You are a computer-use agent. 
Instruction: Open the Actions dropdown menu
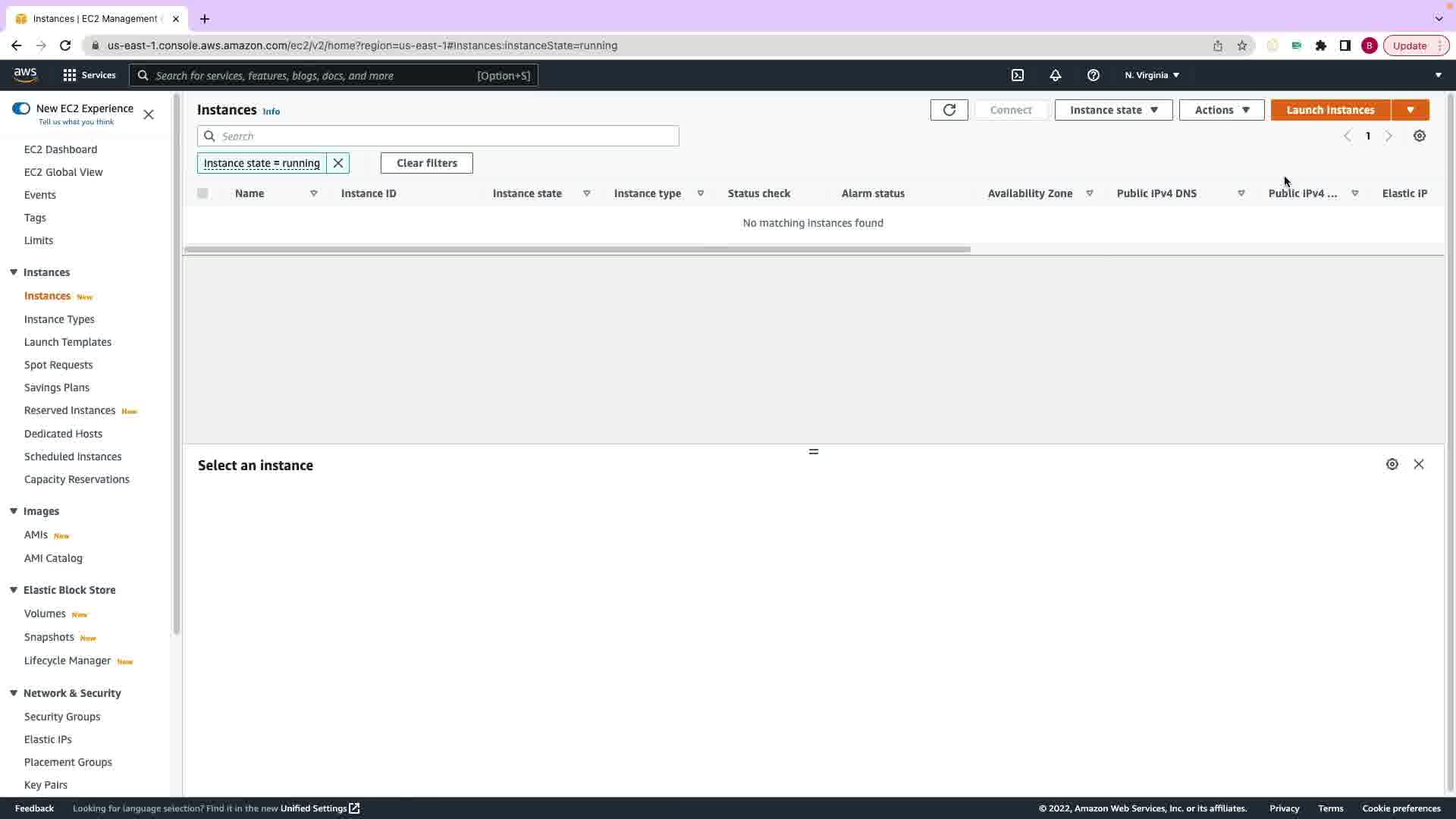tap(1221, 110)
